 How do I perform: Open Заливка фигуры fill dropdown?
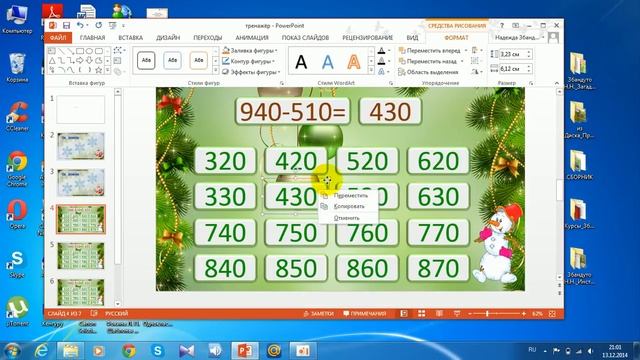click(x=250, y=51)
